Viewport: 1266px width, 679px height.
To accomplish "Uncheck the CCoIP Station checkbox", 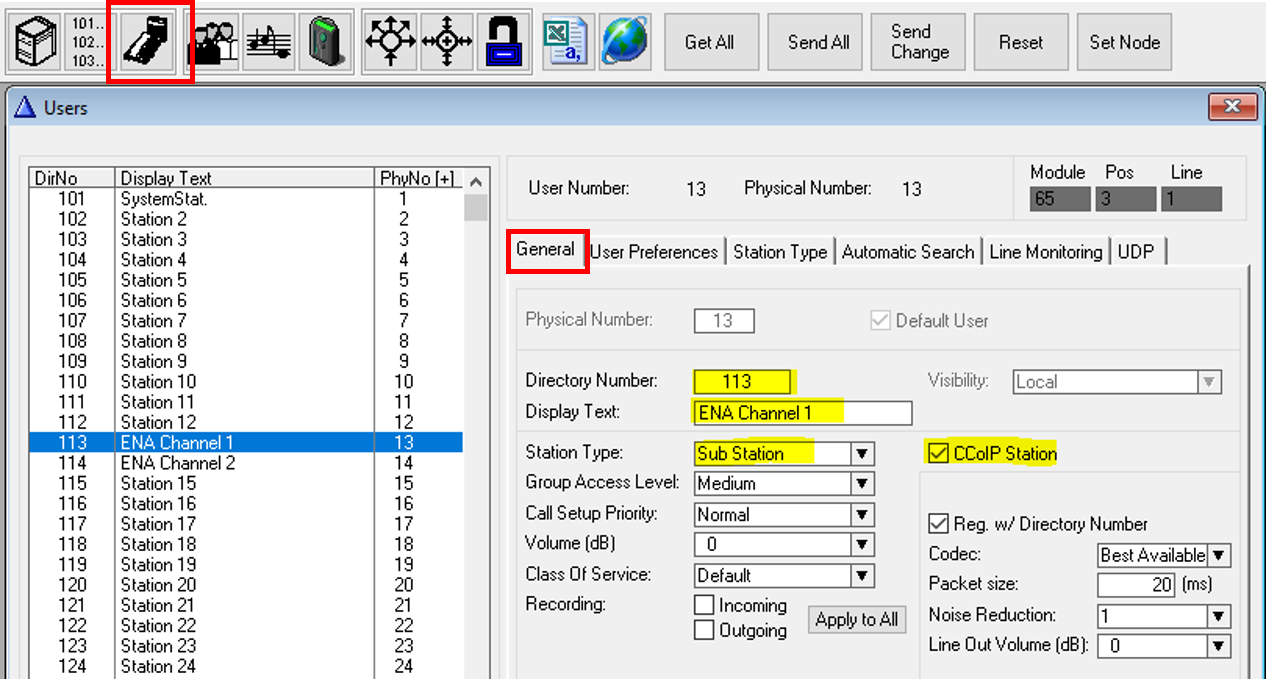I will coord(937,454).
